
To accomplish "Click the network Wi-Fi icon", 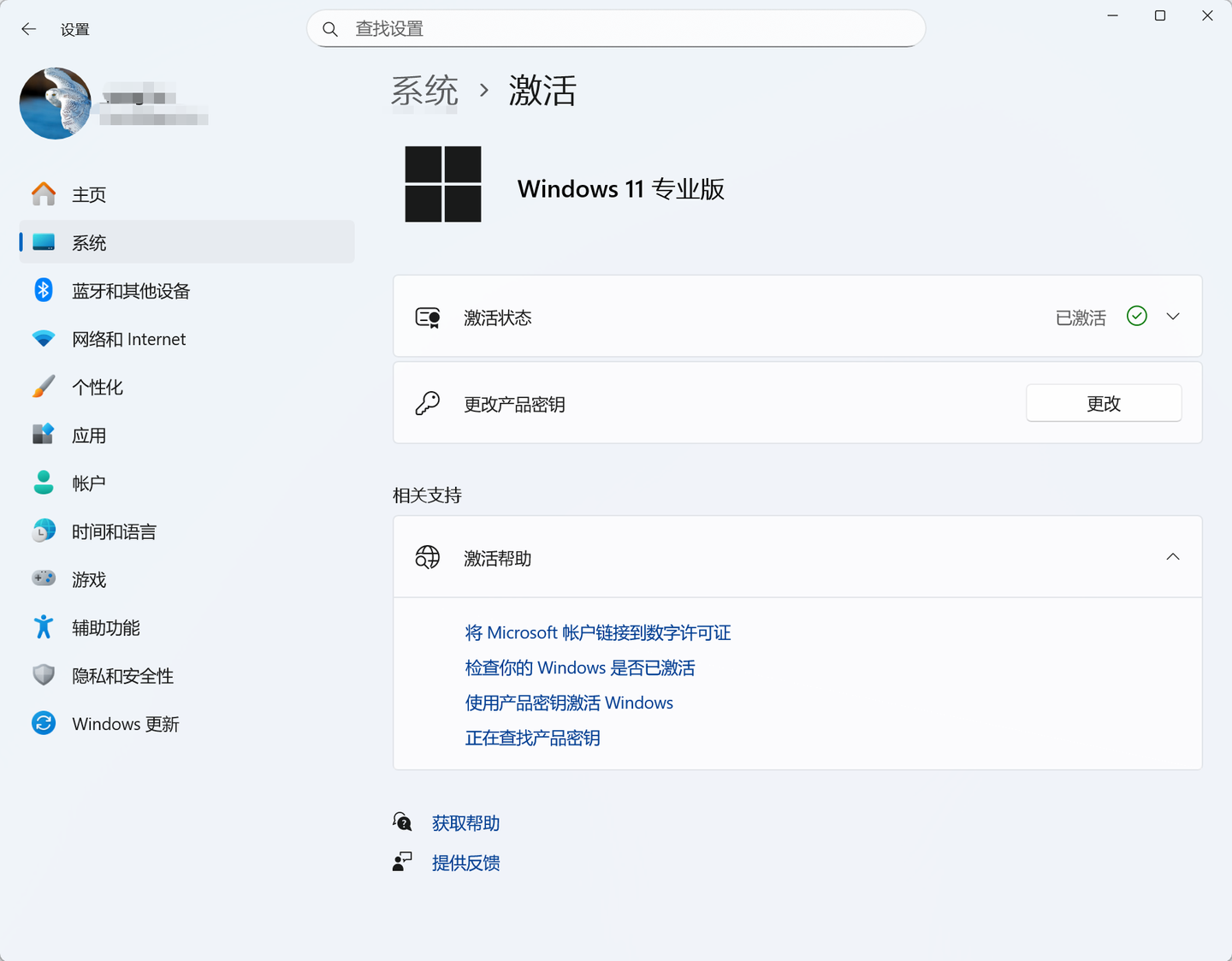I will tap(44, 339).
